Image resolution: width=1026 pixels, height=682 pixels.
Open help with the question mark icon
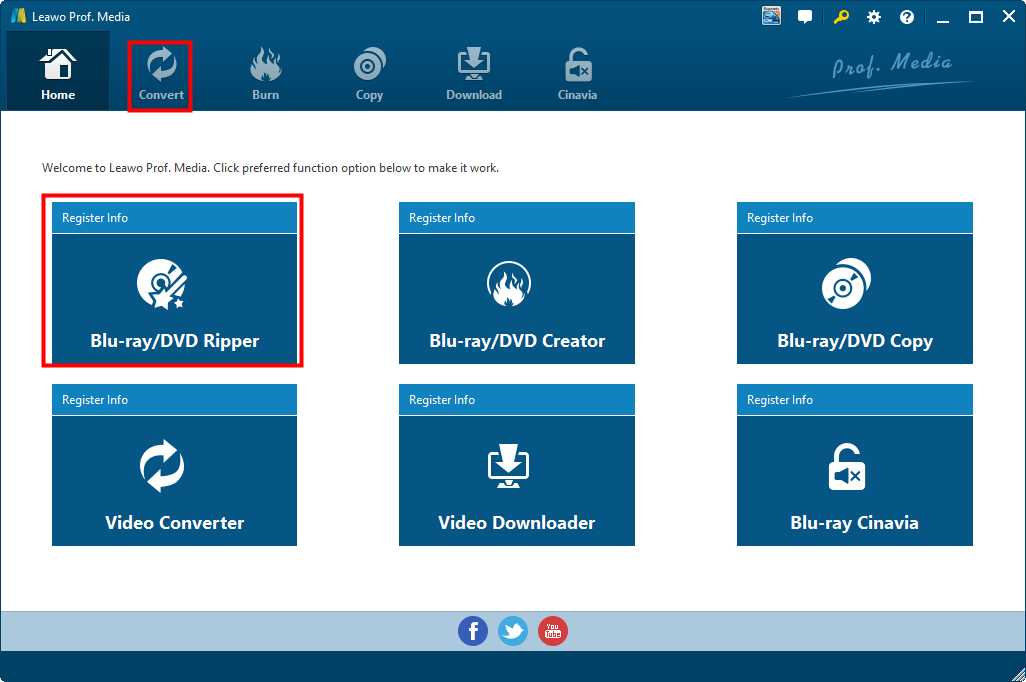[x=907, y=17]
